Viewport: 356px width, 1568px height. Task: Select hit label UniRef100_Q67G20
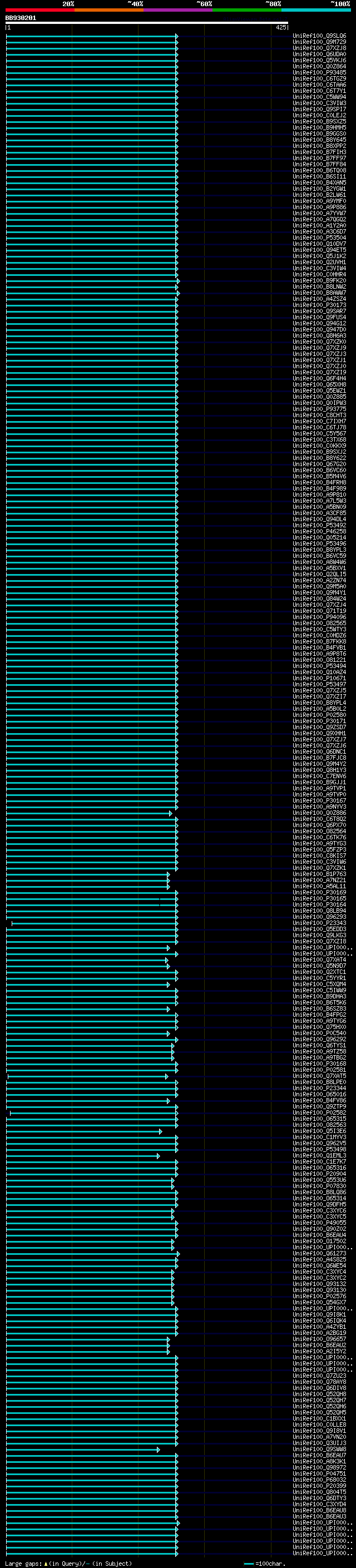coord(319,464)
